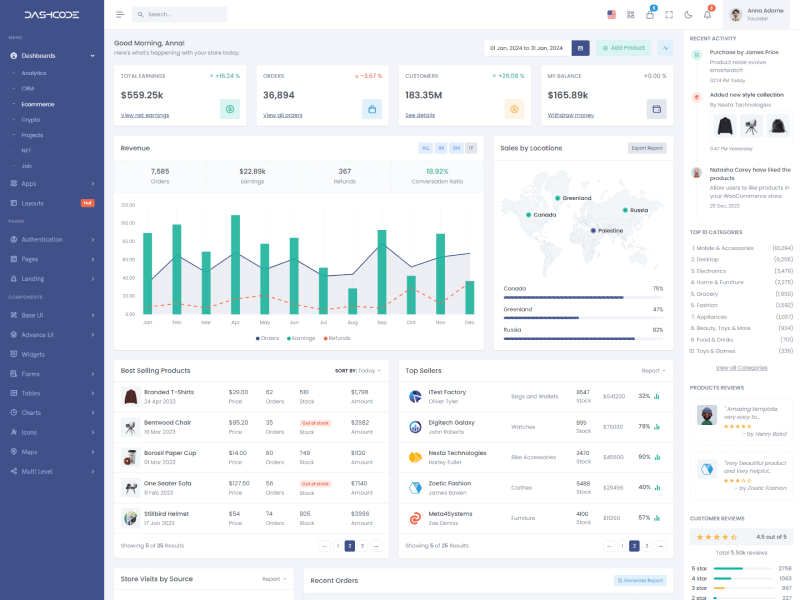This screenshot has width=800, height=600.
Task: Click the activity chart icon beside Add Product
Action: (666, 48)
